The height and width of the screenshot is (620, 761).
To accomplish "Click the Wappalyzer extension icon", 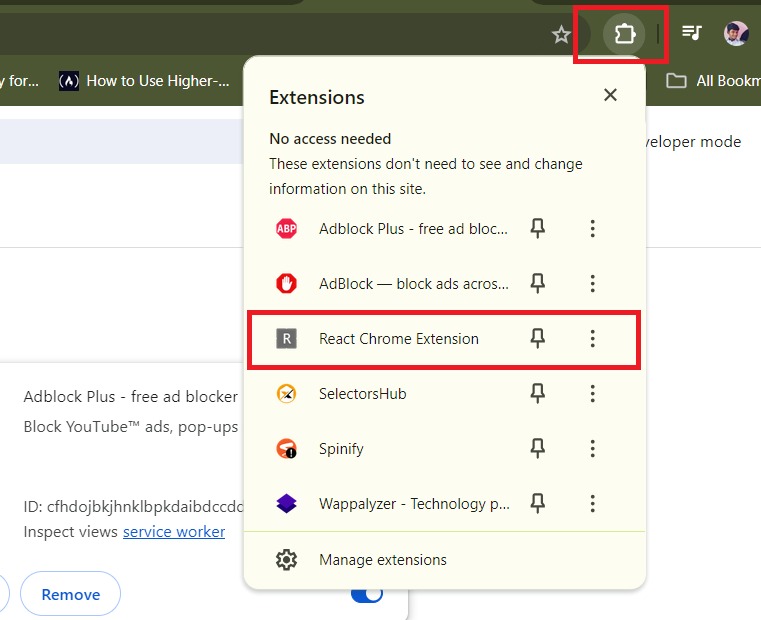I will coord(286,504).
